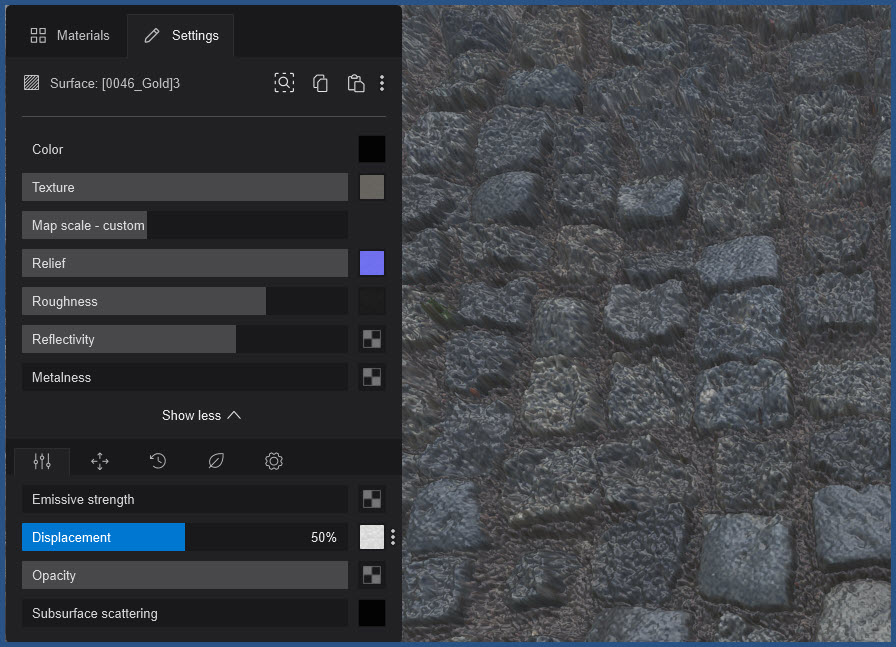Copy the surface material settings
896x647 pixels.
tap(320, 83)
